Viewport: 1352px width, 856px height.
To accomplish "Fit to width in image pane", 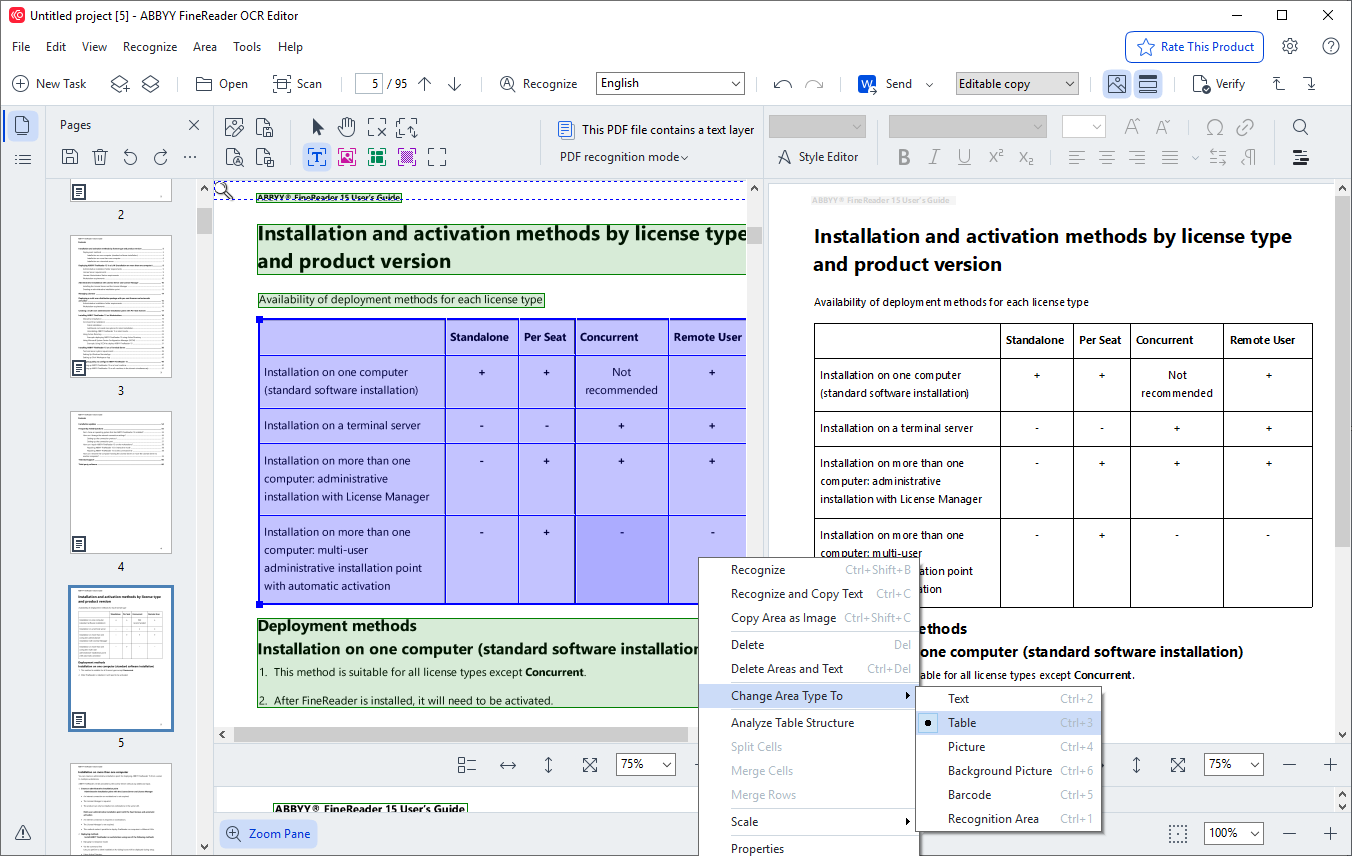I will 508,765.
